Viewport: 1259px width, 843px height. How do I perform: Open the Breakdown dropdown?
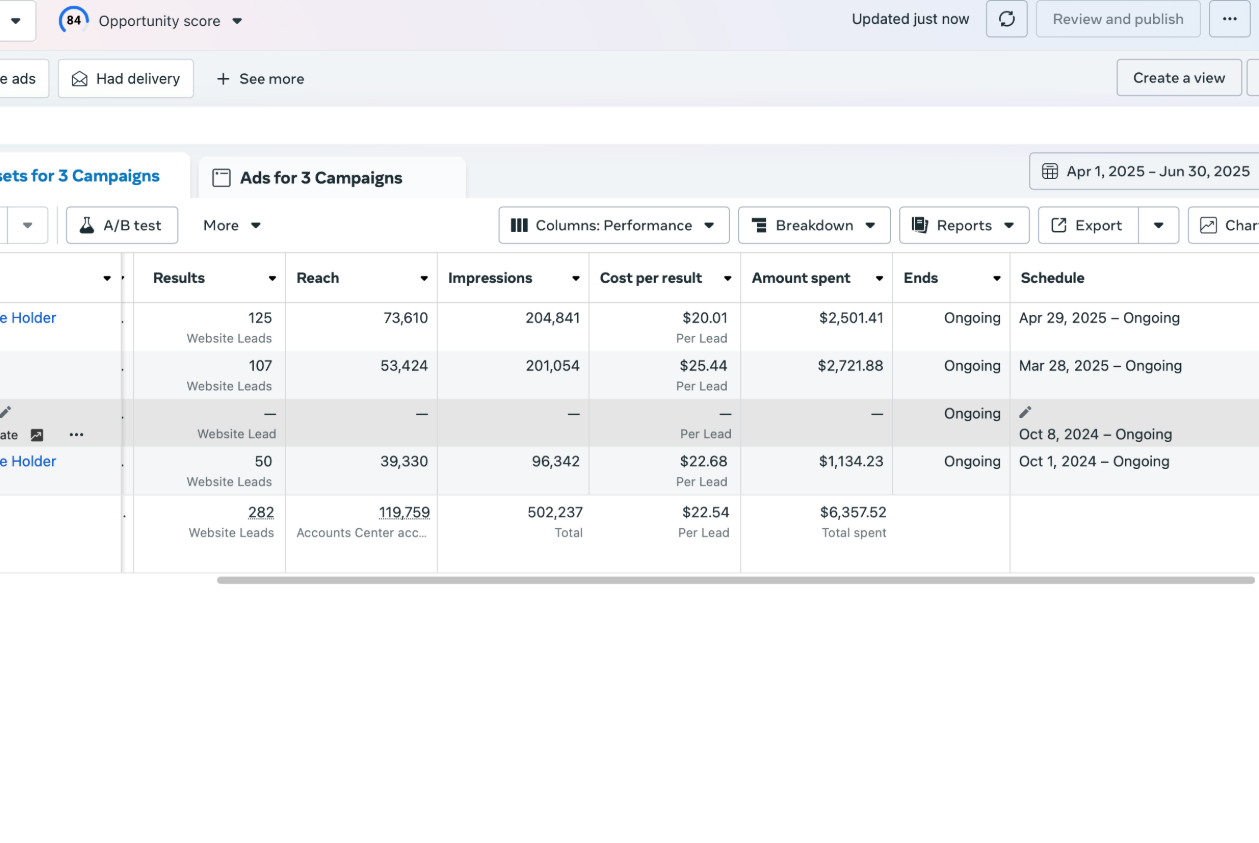click(813, 225)
